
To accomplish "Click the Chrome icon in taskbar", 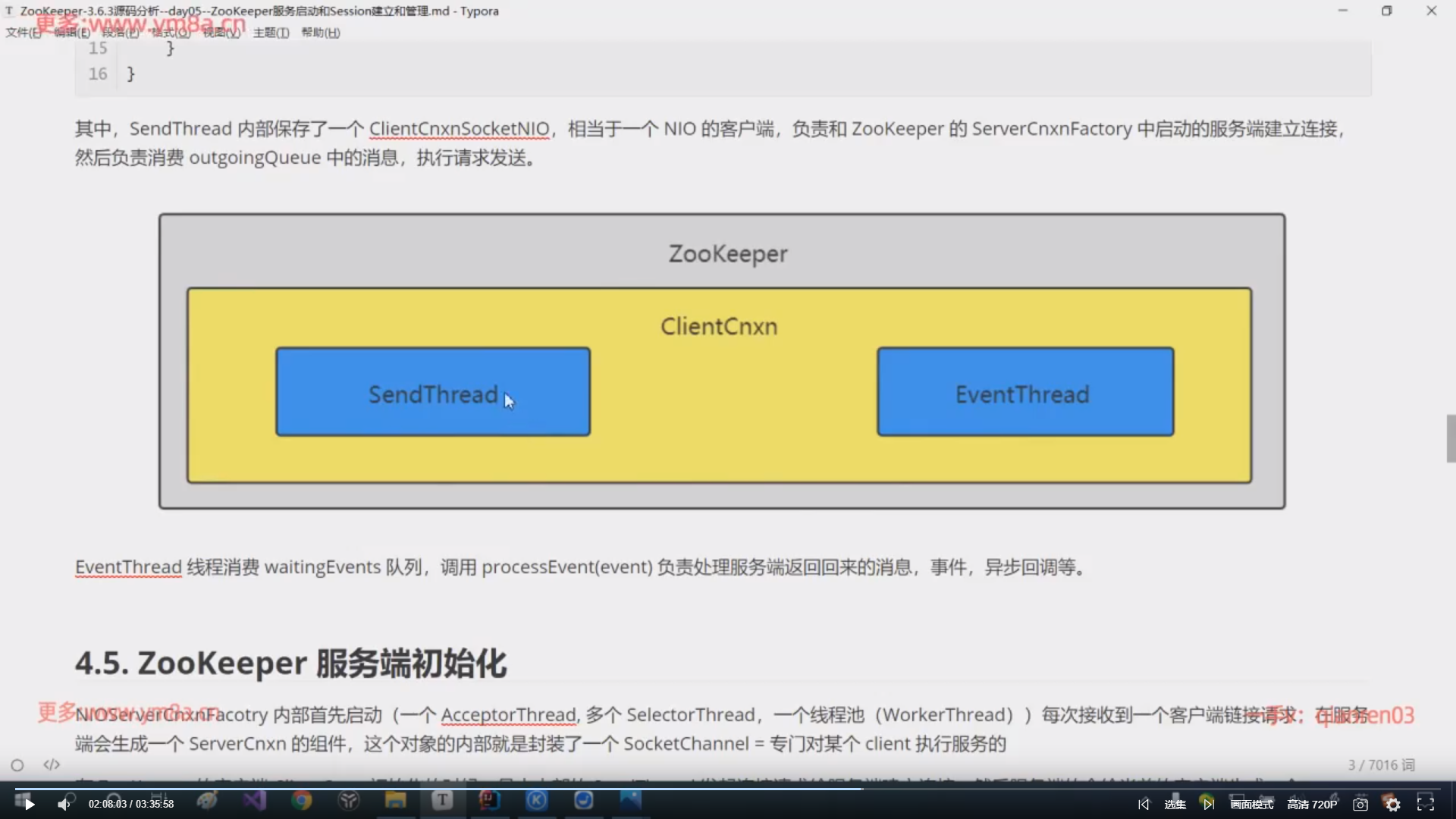I will 302,800.
